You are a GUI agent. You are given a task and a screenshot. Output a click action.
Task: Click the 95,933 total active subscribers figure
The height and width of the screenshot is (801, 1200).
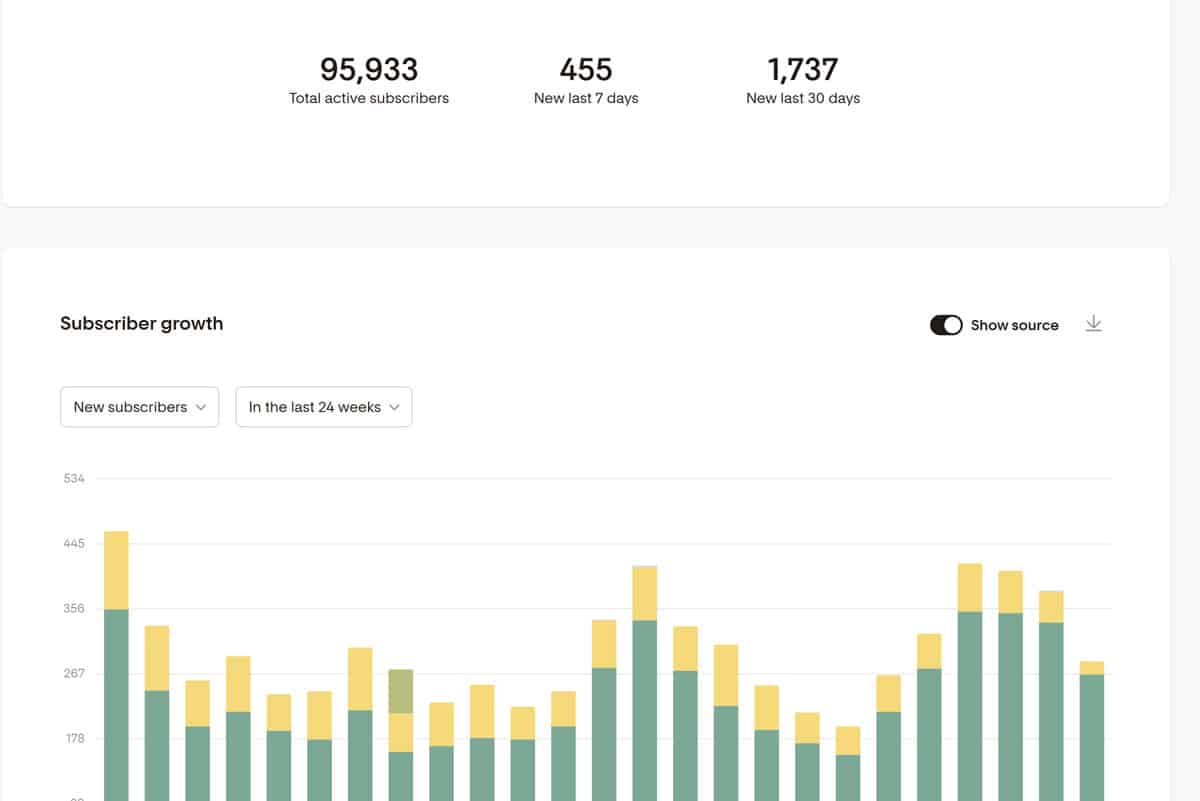[x=369, y=69]
